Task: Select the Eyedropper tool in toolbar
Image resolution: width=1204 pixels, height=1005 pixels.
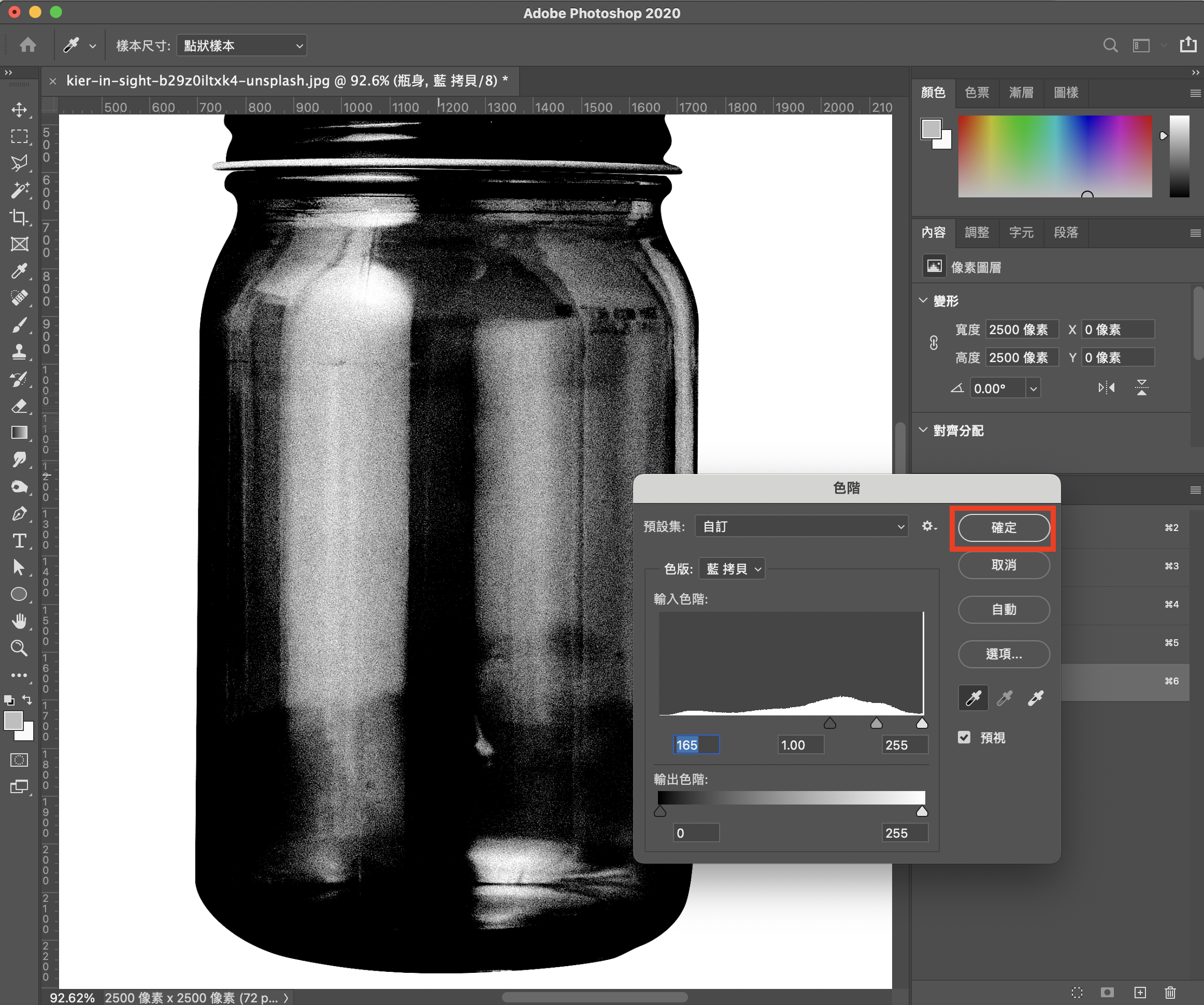Action: pyautogui.click(x=20, y=270)
